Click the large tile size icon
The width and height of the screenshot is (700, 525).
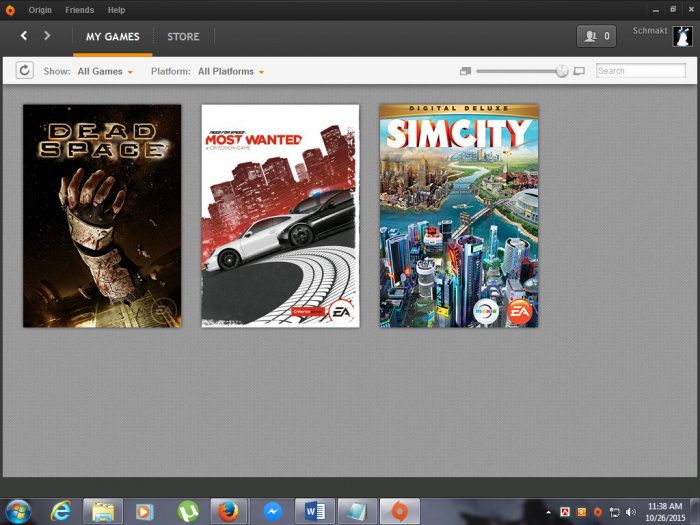(x=579, y=71)
